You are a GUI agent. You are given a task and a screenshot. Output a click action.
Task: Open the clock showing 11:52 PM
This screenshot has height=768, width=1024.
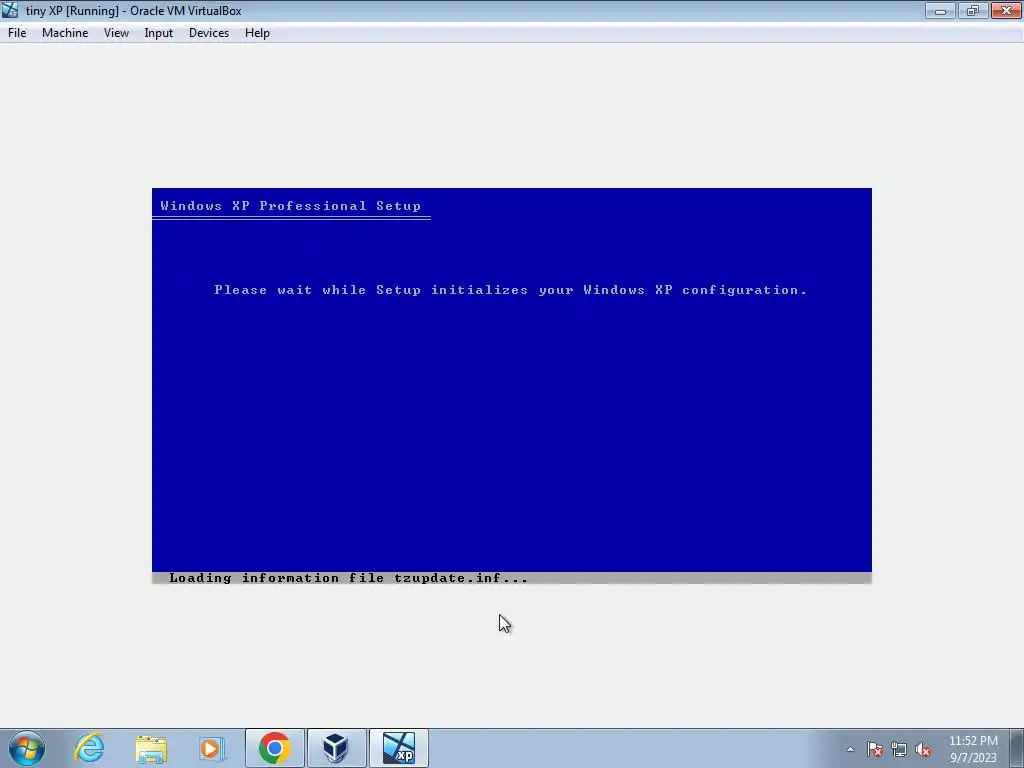click(x=973, y=749)
